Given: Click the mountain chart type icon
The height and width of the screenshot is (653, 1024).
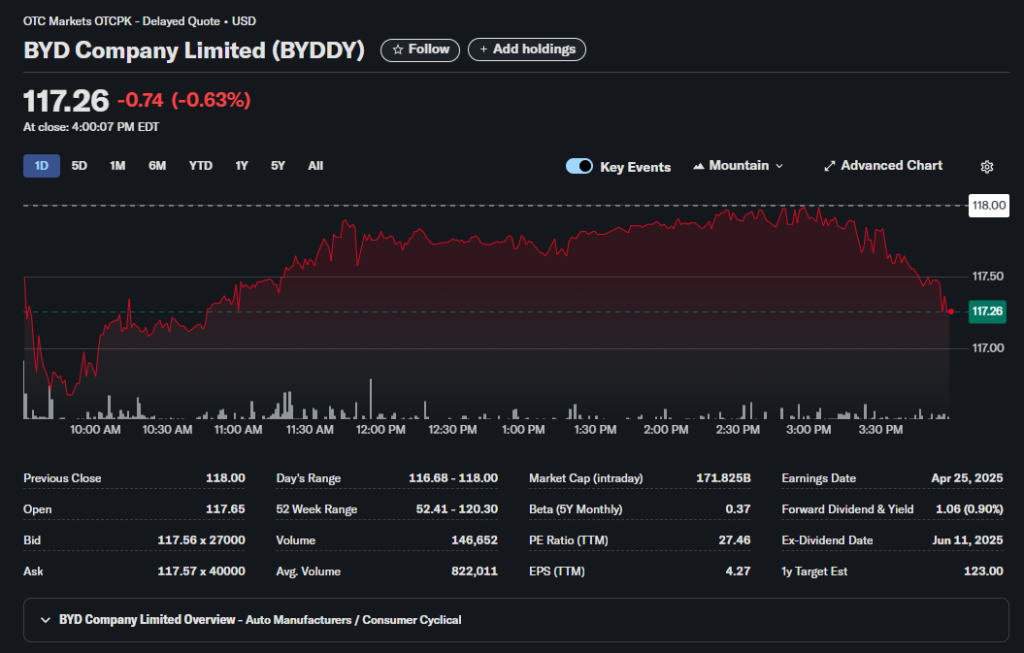Looking at the screenshot, I should [698, 166].
